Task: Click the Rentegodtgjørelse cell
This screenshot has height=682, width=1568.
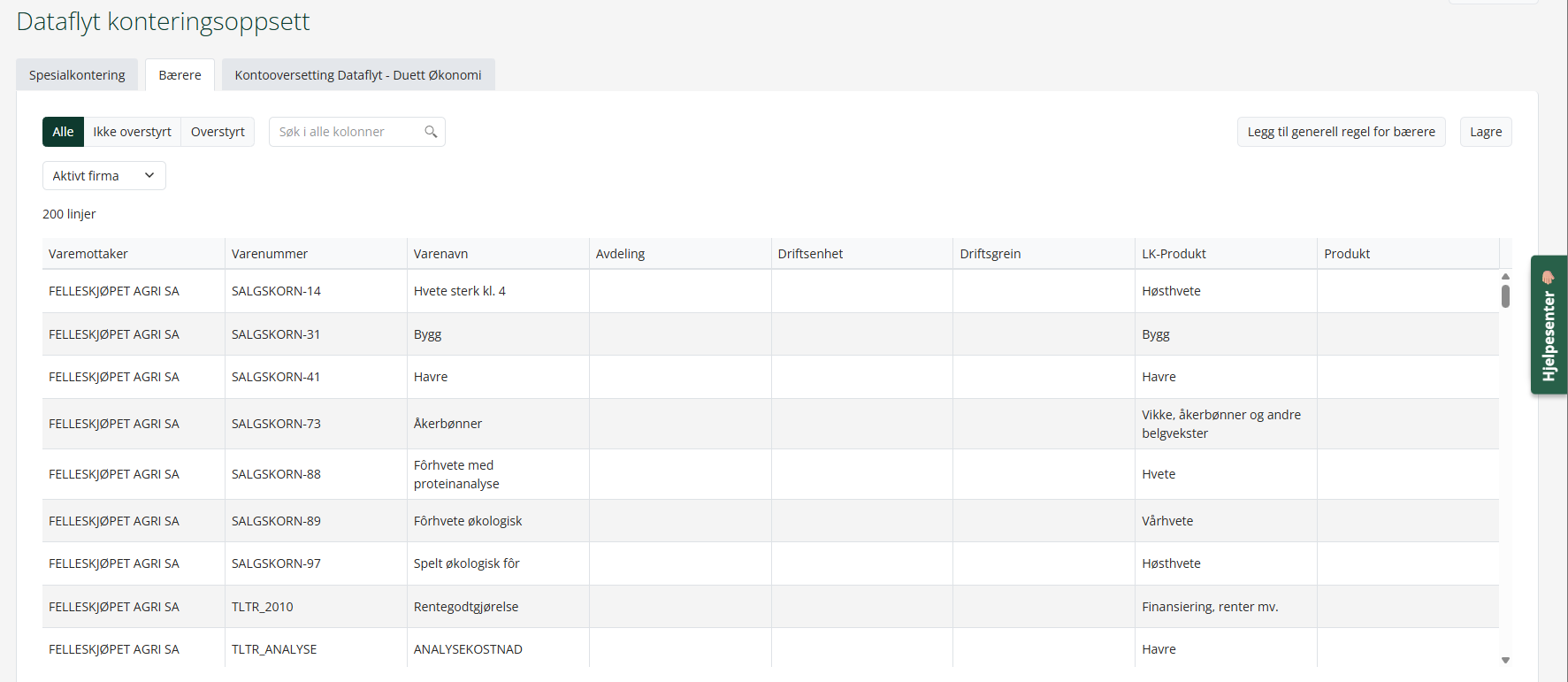Action: (498, 607)
